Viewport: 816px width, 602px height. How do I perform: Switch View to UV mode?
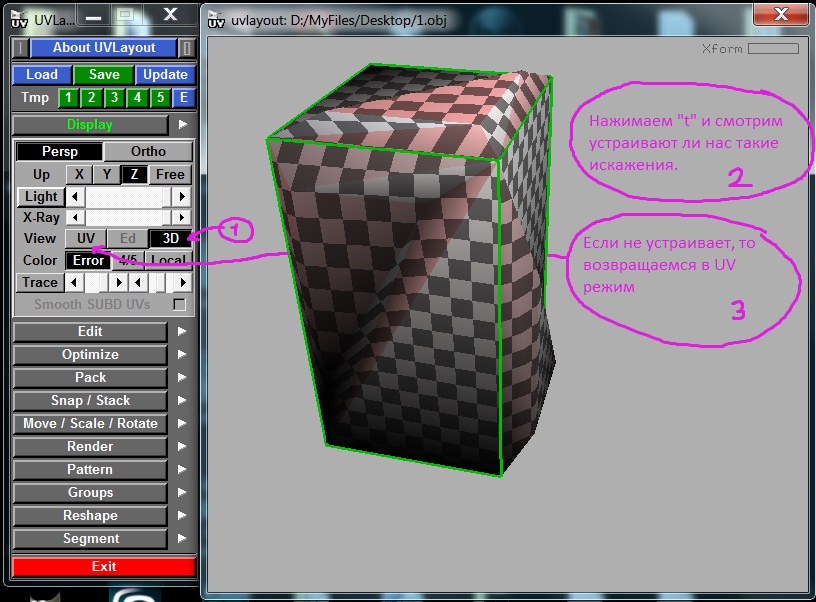(86, 239)
